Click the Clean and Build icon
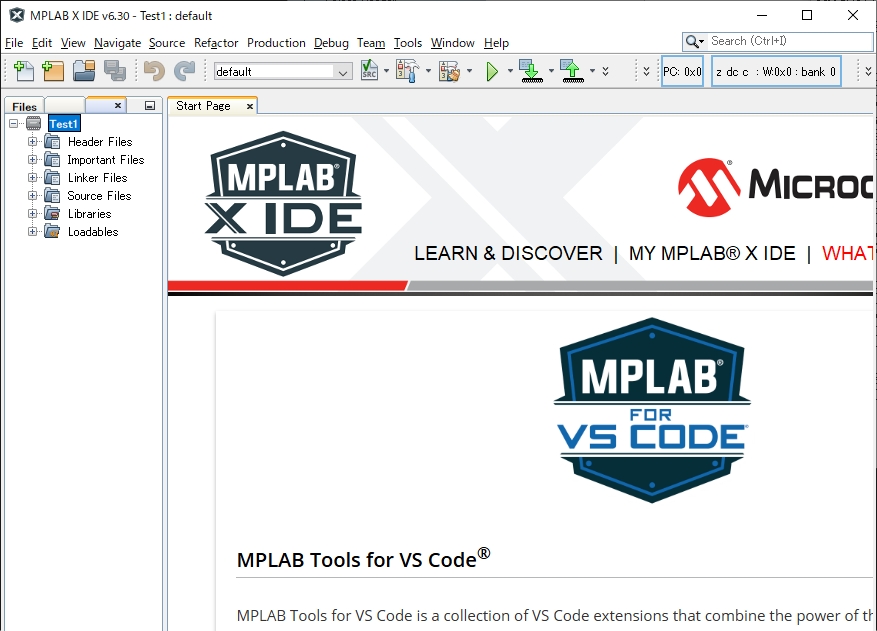Screen dimensions: 877x631 click(x=449, y=71)
